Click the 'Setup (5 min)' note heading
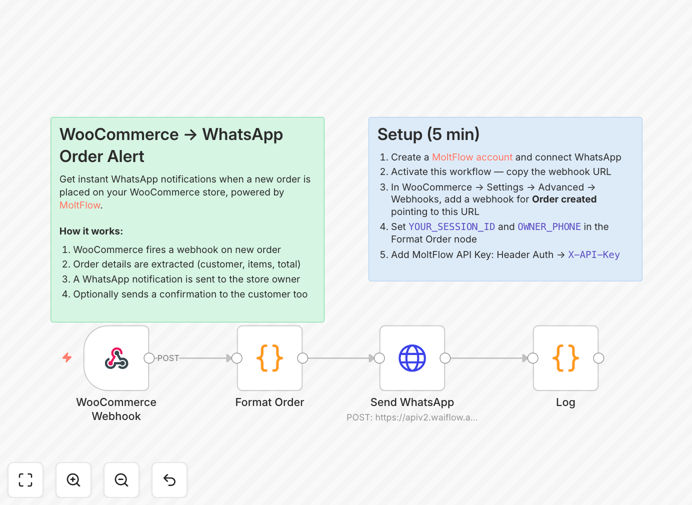The width and height of the screenshot is (692, 505). 429,134
